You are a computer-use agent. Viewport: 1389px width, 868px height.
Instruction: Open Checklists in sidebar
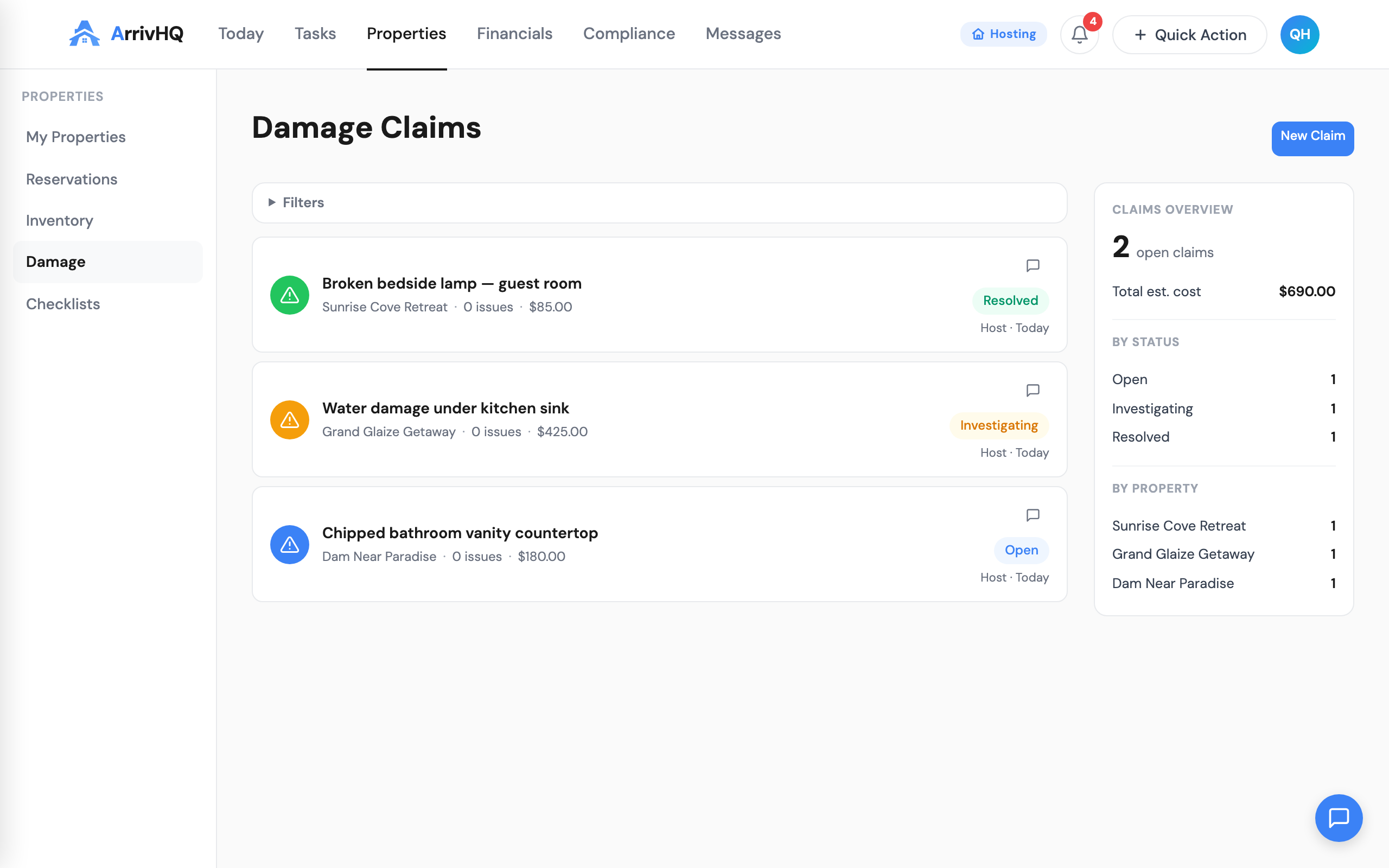click(x=108, y=304)
